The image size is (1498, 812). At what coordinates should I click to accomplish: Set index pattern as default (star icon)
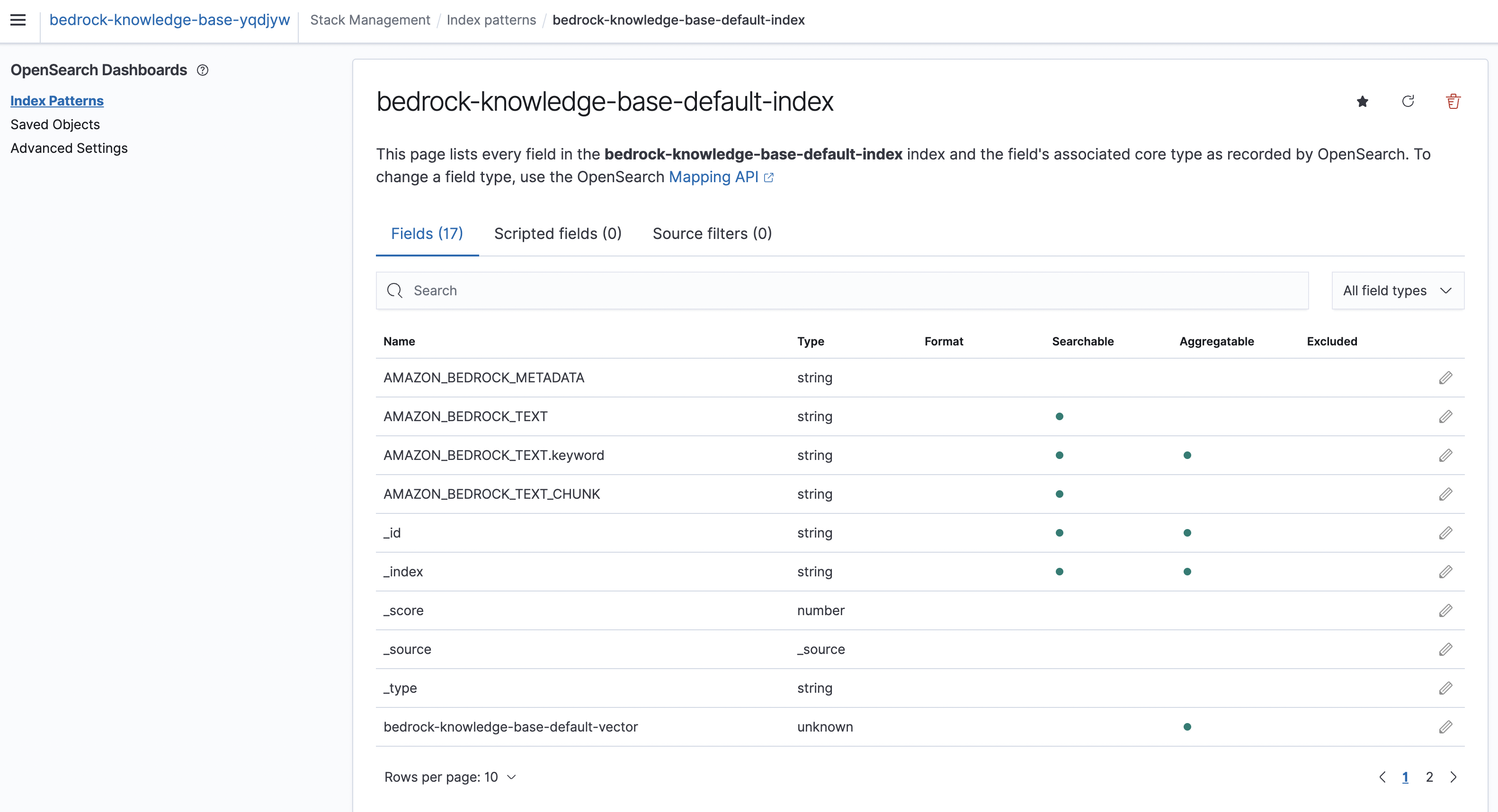(x=1362, y=102)
